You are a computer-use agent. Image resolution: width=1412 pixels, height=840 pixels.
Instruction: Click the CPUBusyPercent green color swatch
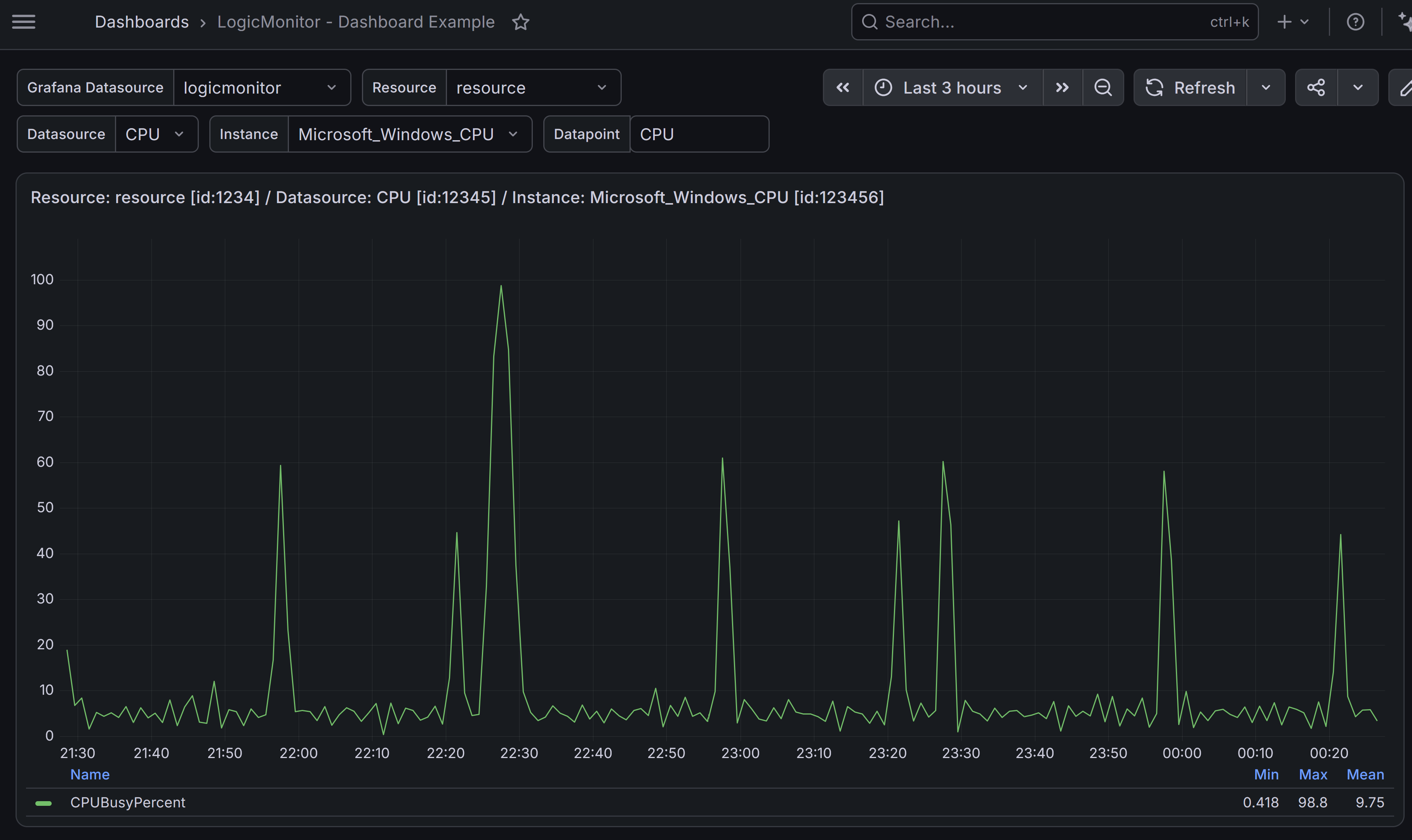(x=43, y=803)
